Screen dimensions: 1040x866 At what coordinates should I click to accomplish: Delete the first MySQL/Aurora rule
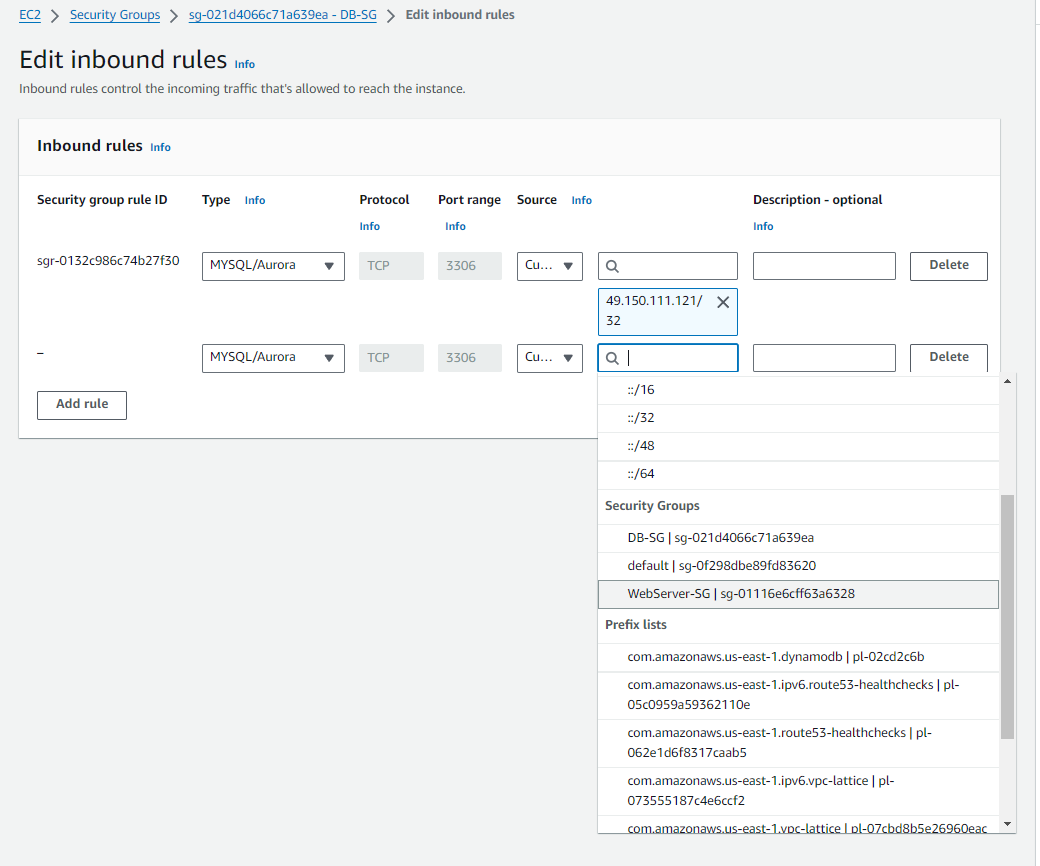[x=947, y=266]
